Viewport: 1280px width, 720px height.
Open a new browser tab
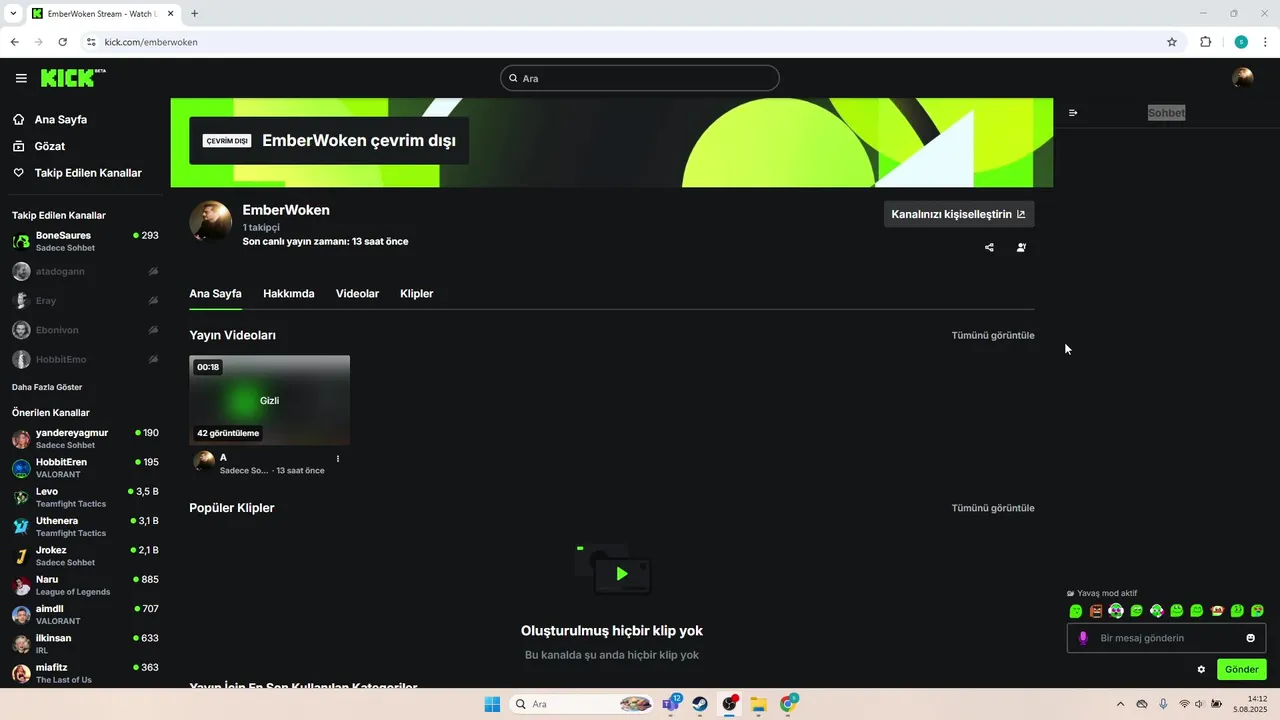[194, 14]
